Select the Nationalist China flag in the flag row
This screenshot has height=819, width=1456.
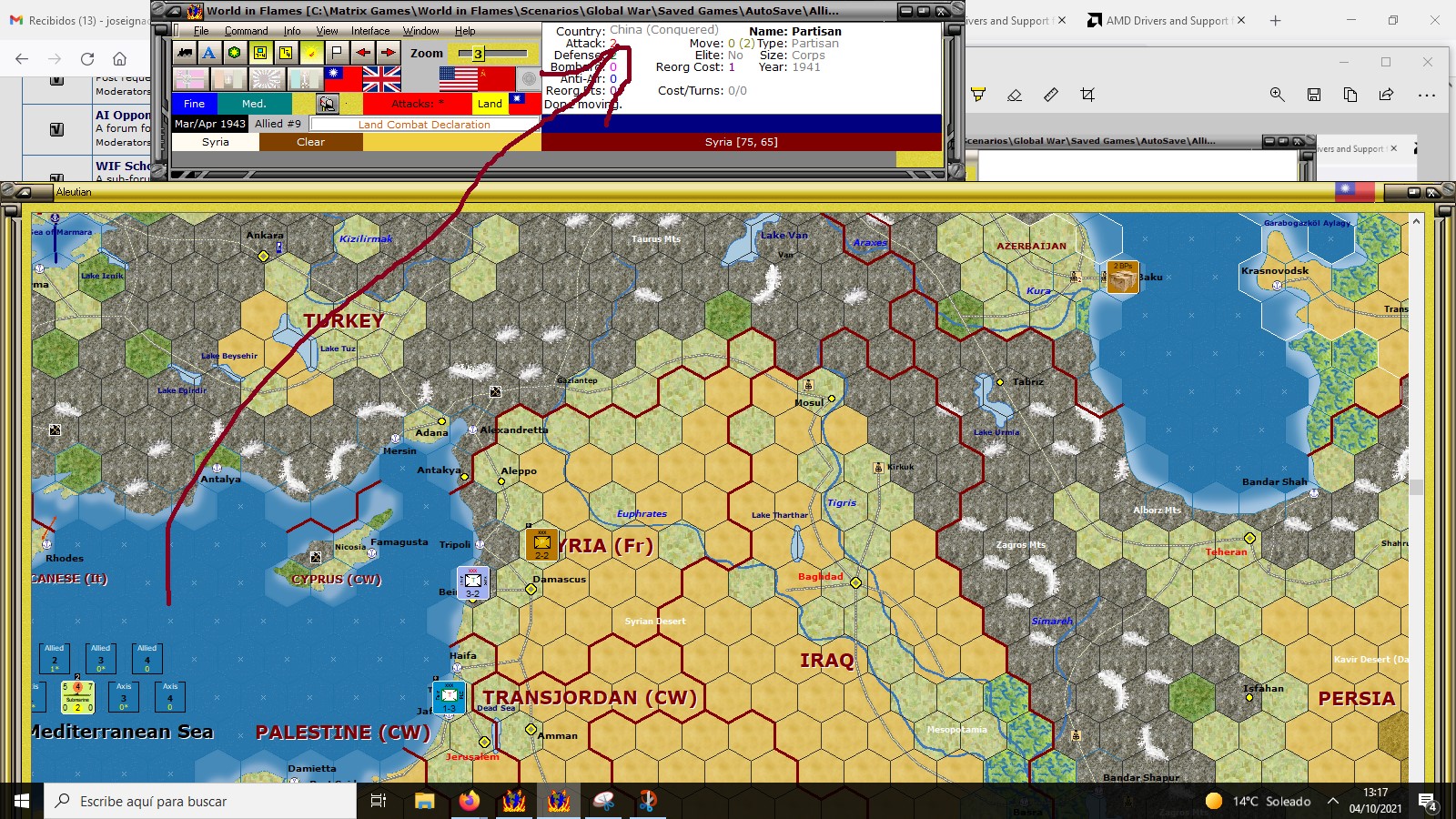pyautogui.click(x=343, y=79)
